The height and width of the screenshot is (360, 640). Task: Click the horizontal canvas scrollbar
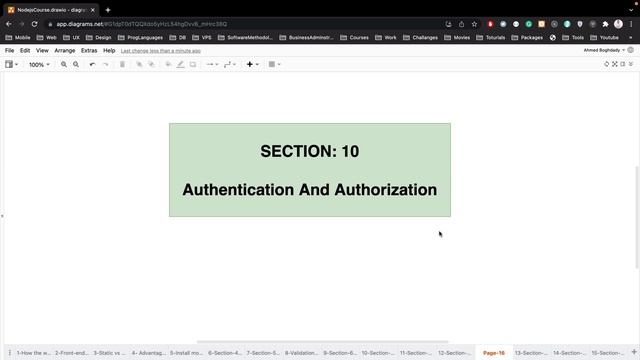coord(322,342)
